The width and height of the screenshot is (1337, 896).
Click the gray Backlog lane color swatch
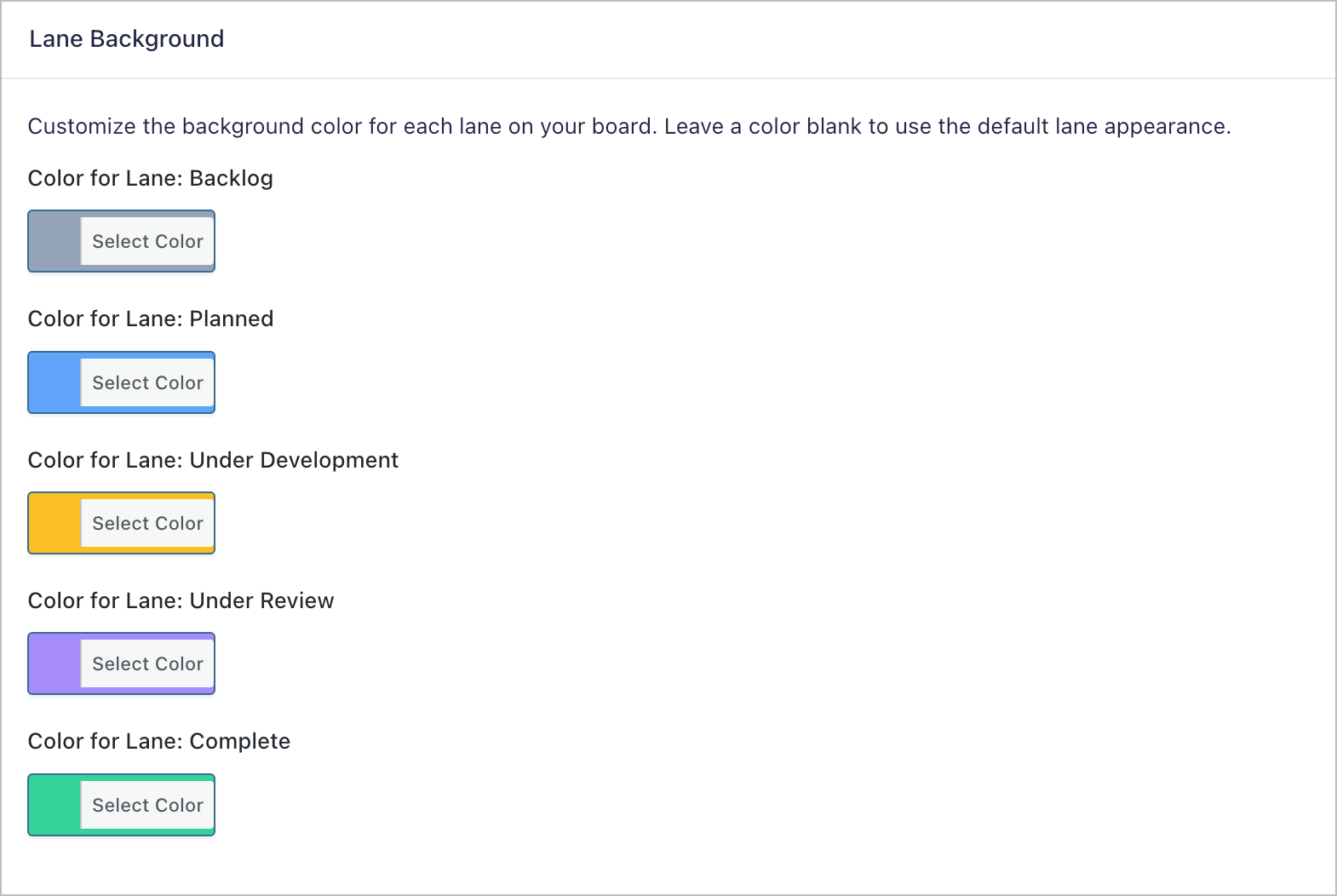click(55, 242)
